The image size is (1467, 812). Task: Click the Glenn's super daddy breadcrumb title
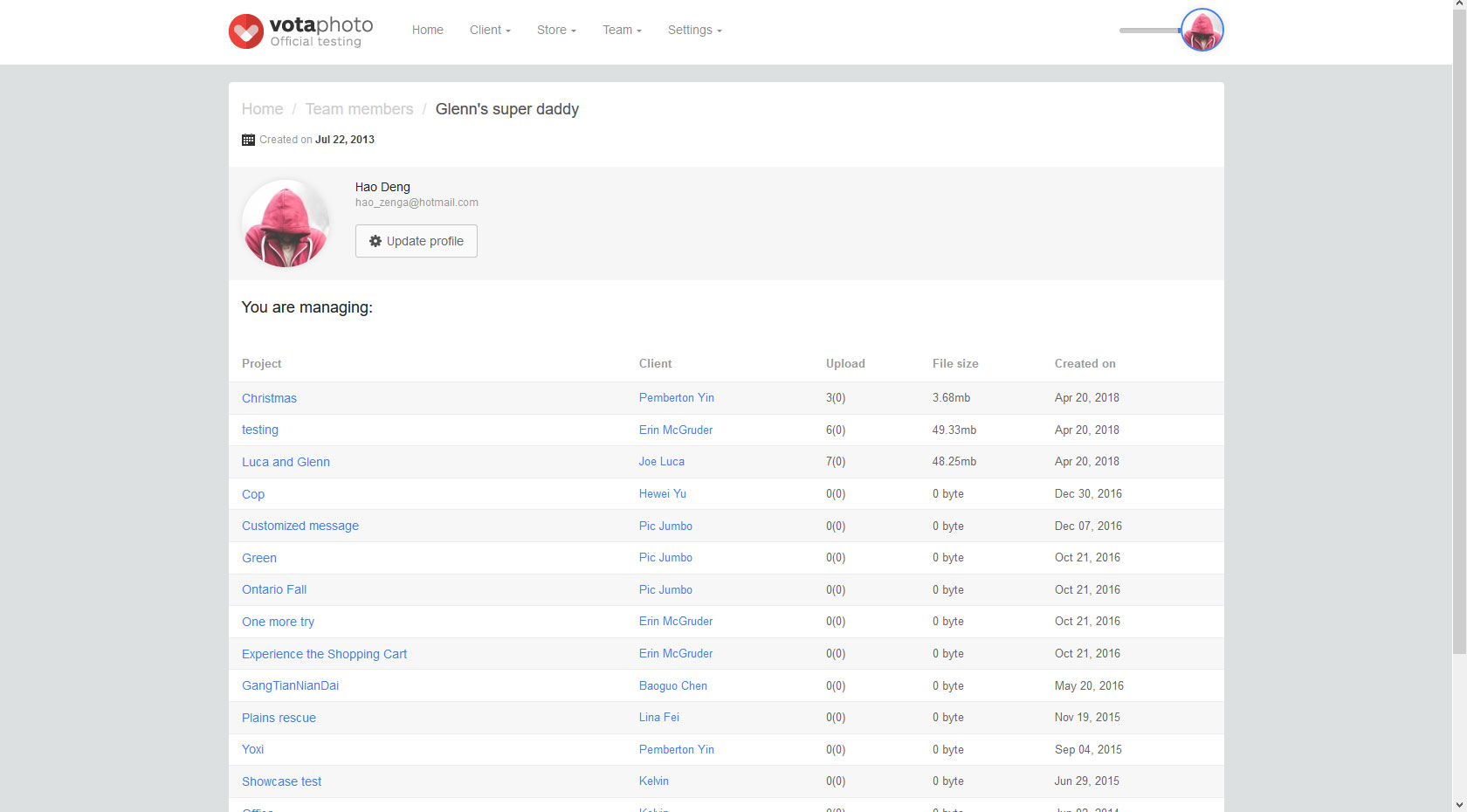507,109
